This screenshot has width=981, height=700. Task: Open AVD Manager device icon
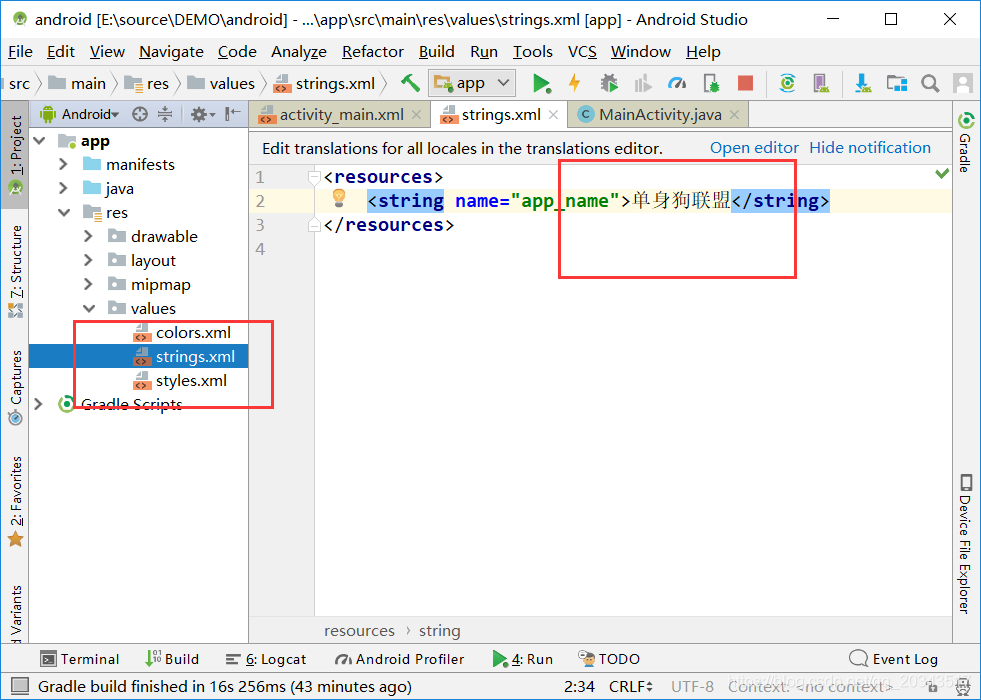coord(821,83)
